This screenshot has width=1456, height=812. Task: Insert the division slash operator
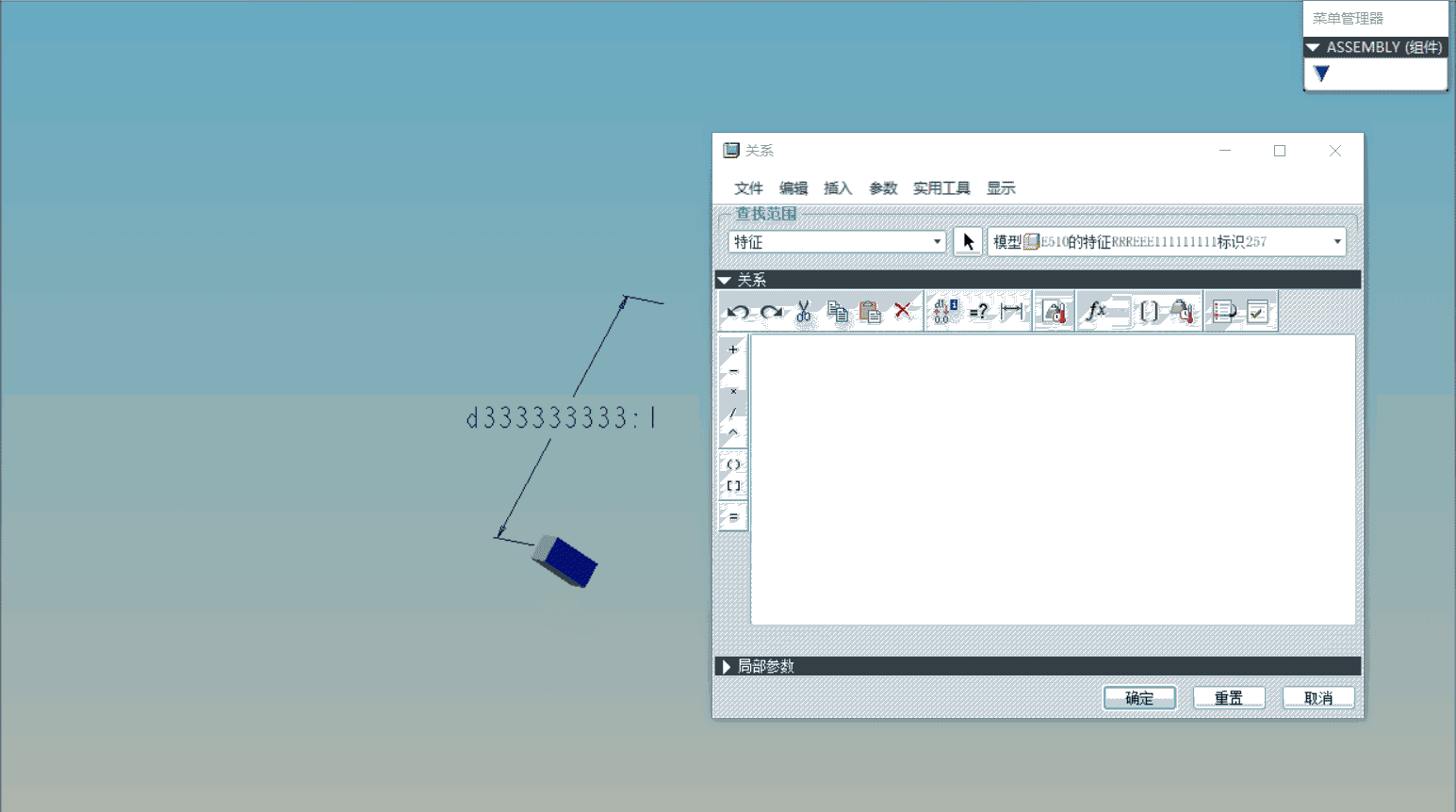733,413
